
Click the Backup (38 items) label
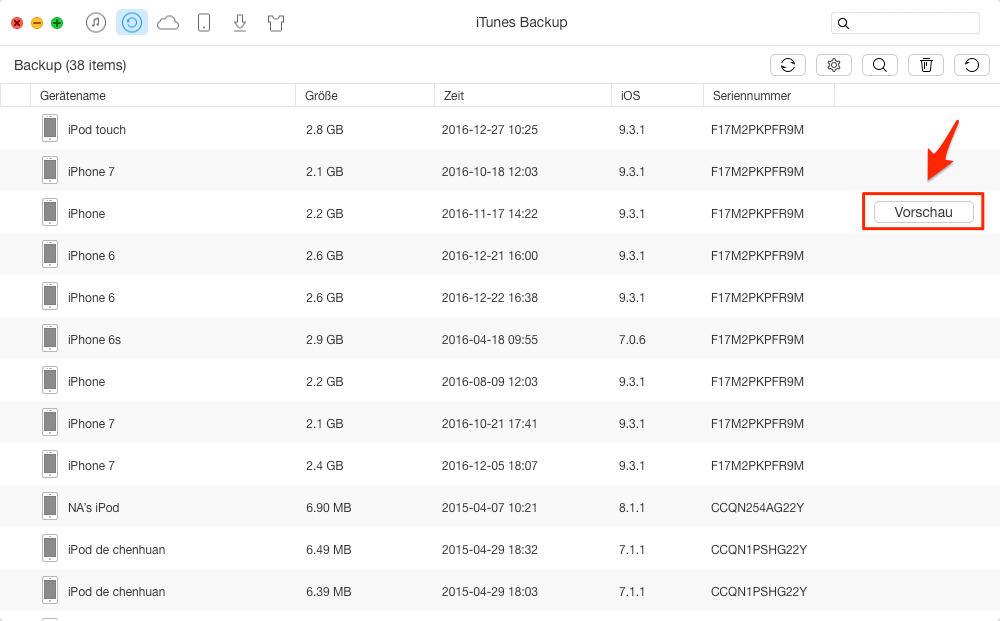(x=70, y=66)
